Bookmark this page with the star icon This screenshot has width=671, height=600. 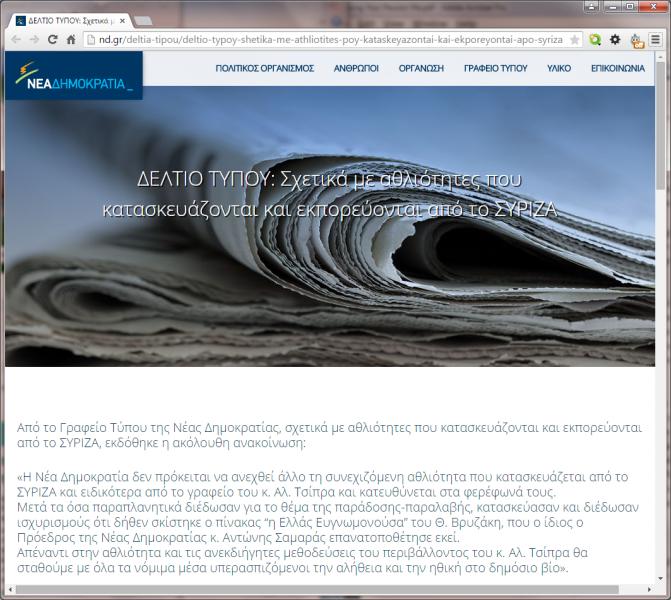coord(575,40)
